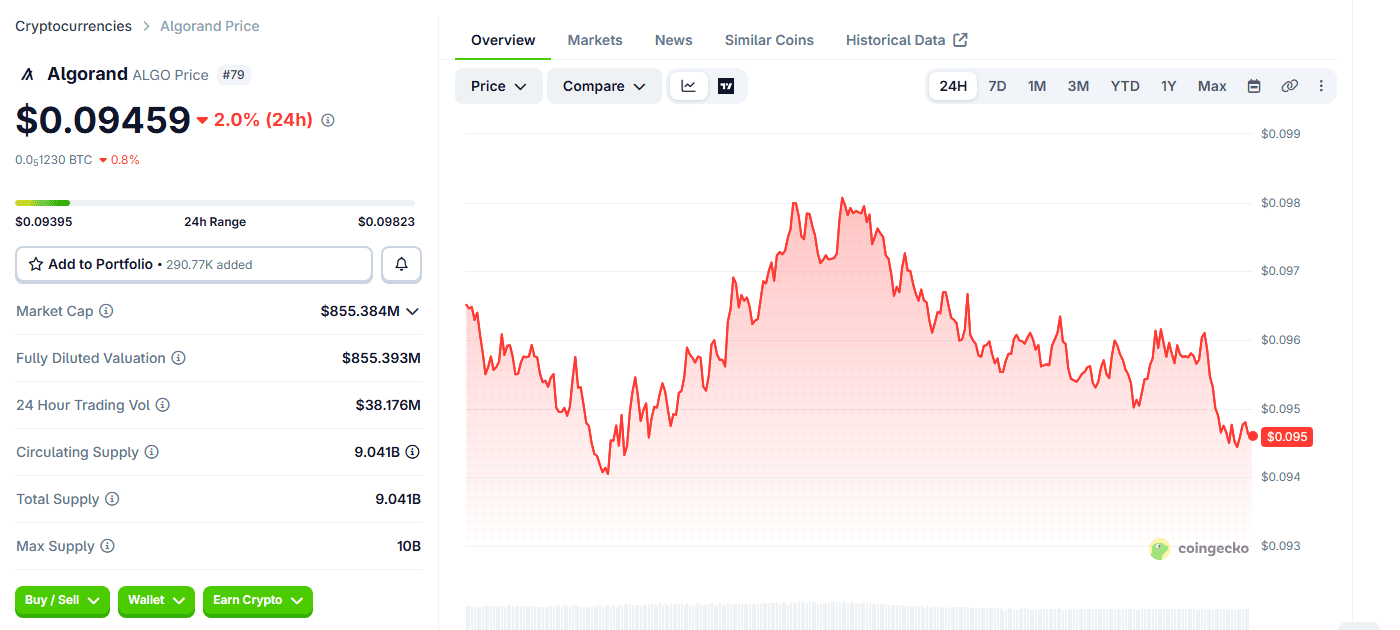
Task: Click the chart volume range navigator
Action: tap(858, 617)
